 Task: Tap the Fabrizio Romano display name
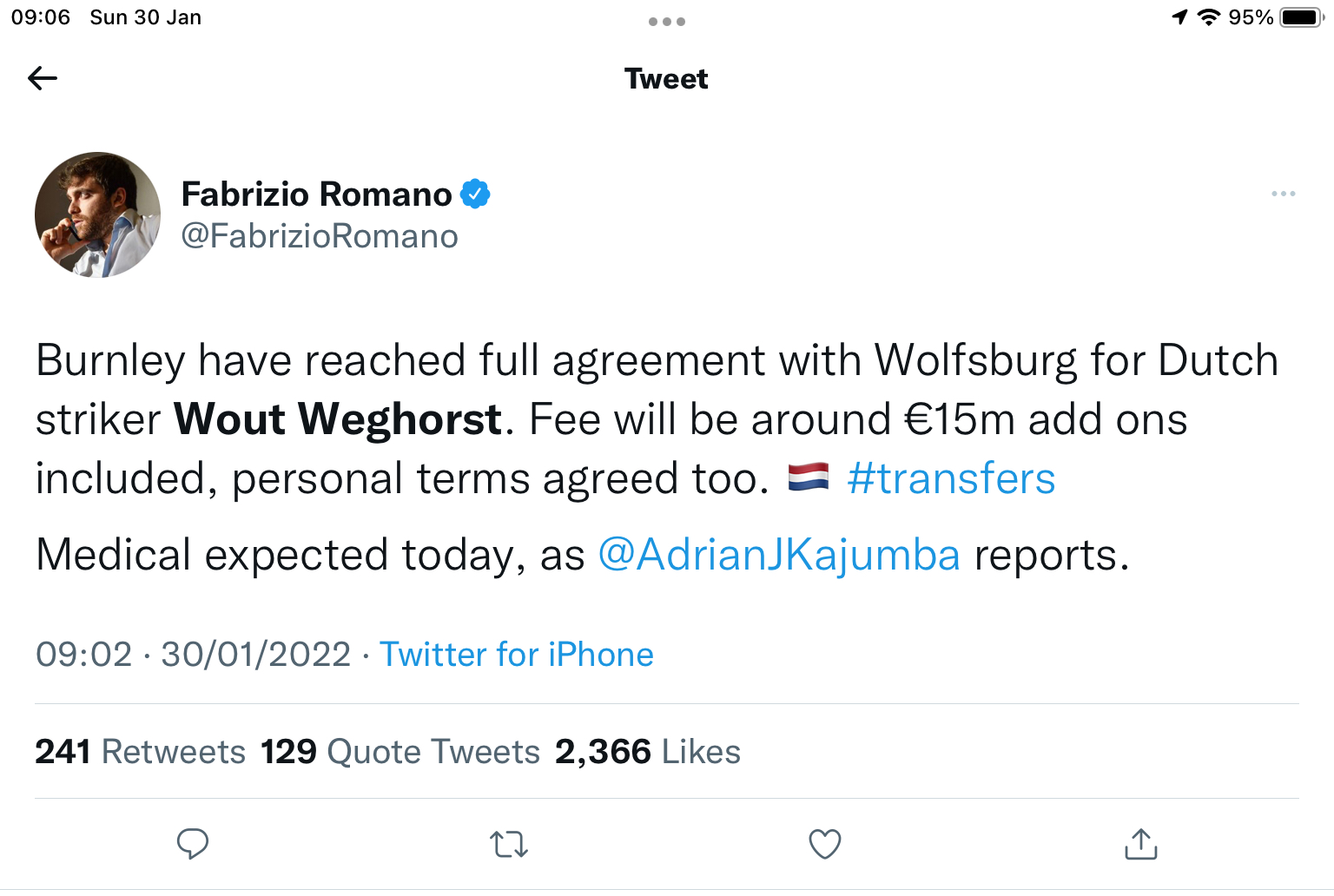tap(316, 194)
